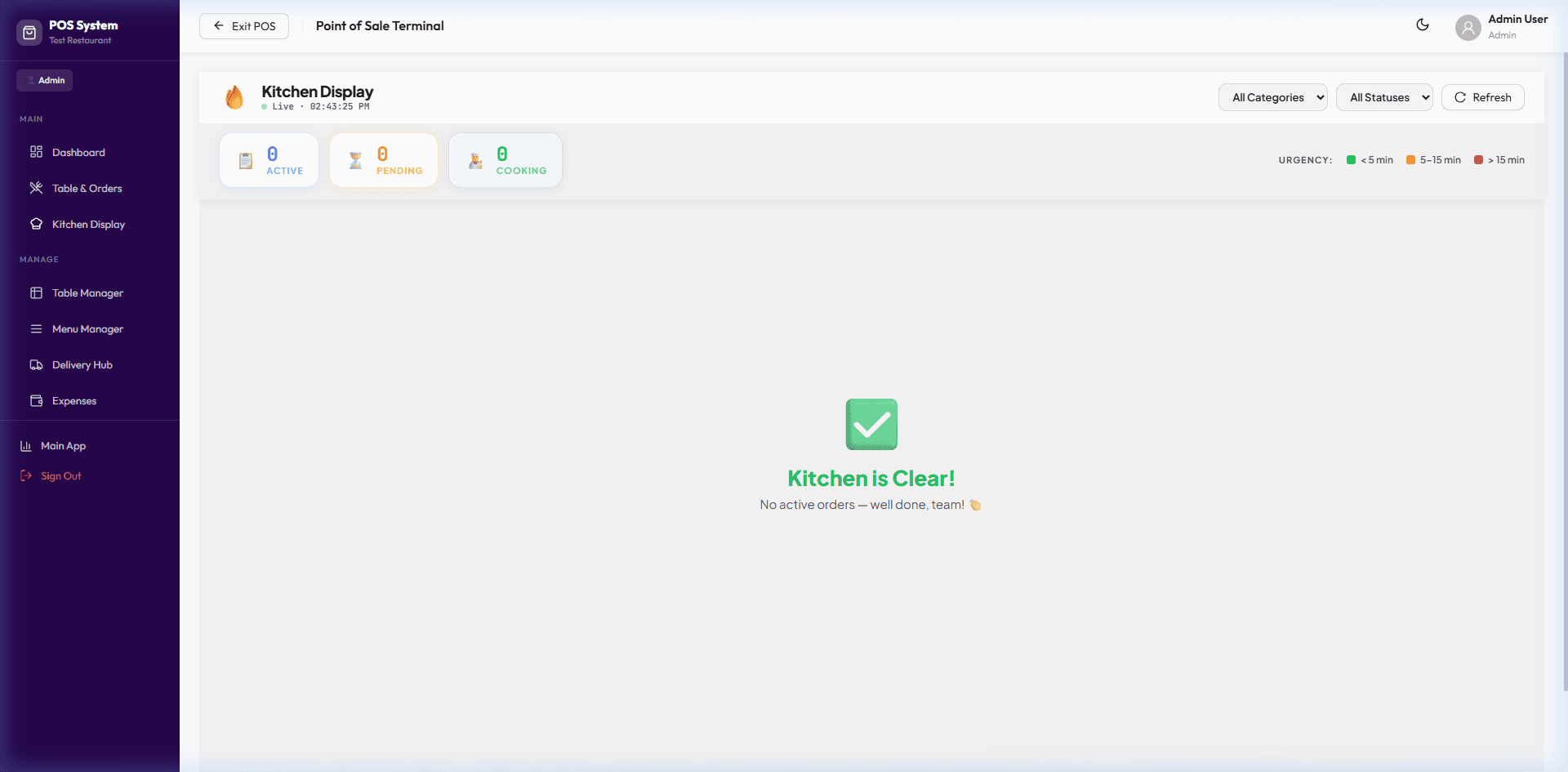
Task: Switch to the COOKING orders tab
Action: [505, 159]
